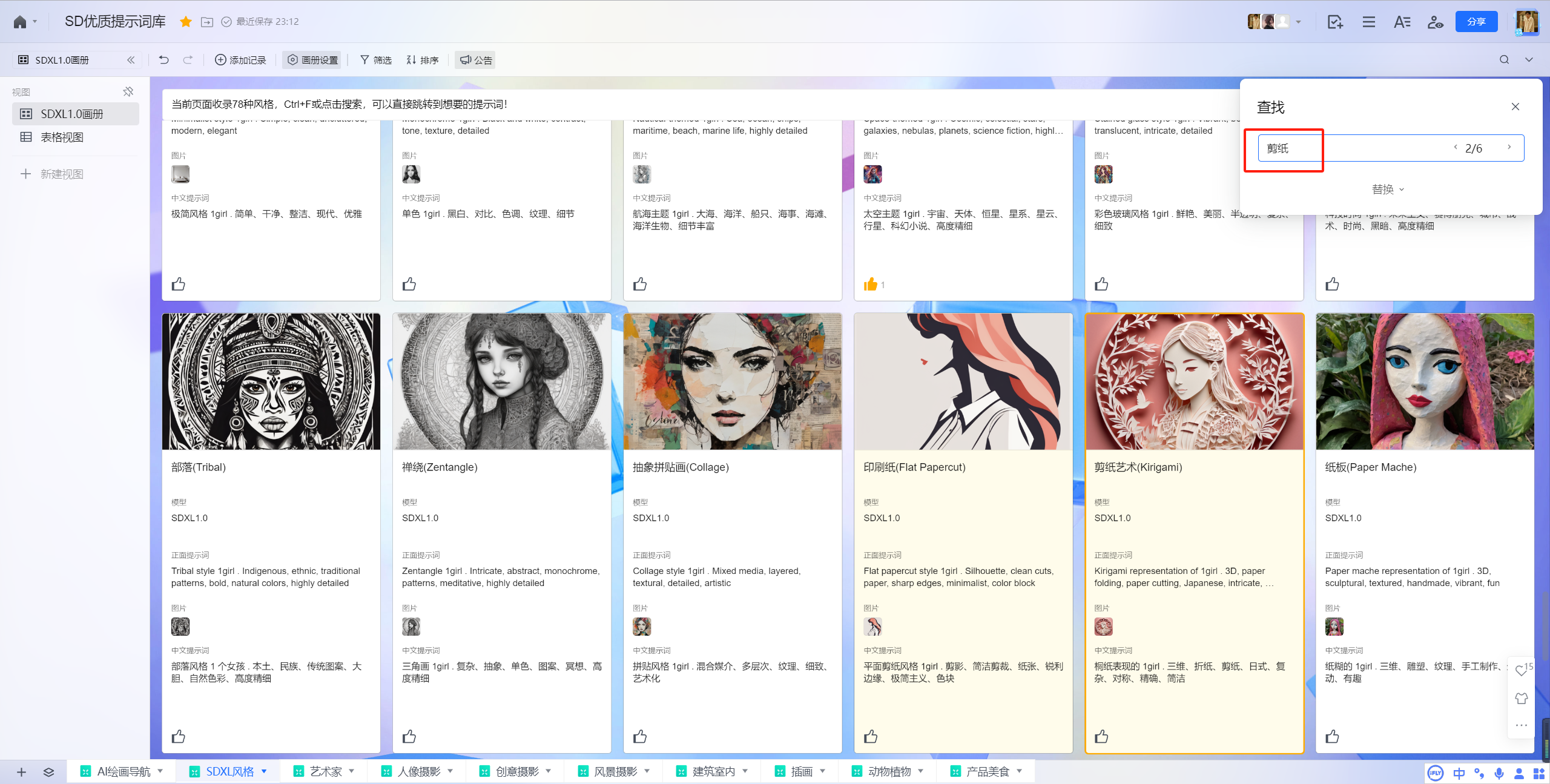Click the blue 分享 button
The height and width of the screenshot is (784, 1550).
[1476, 22]
